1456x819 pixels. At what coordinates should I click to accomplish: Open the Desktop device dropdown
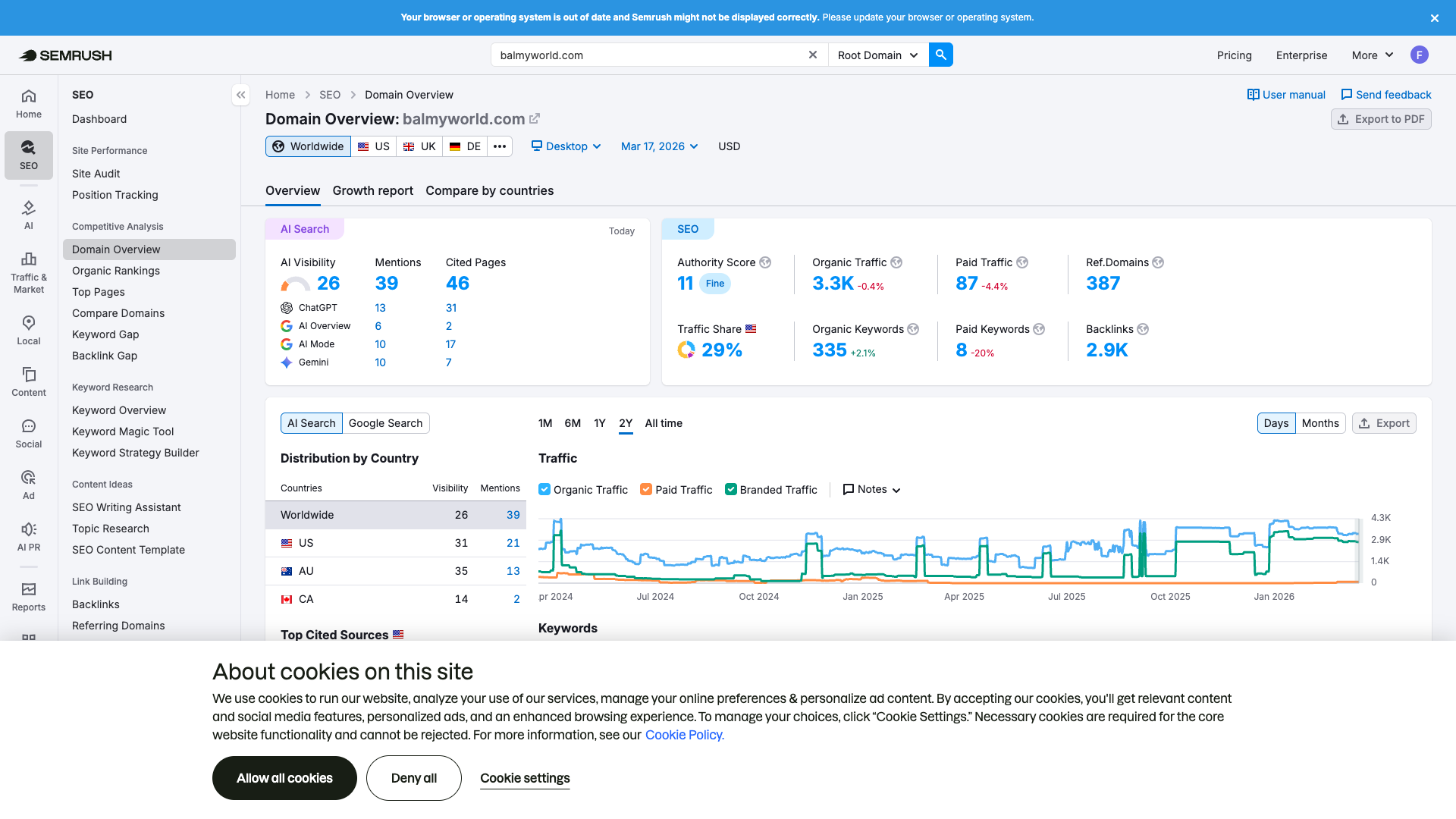click(566, 146)
